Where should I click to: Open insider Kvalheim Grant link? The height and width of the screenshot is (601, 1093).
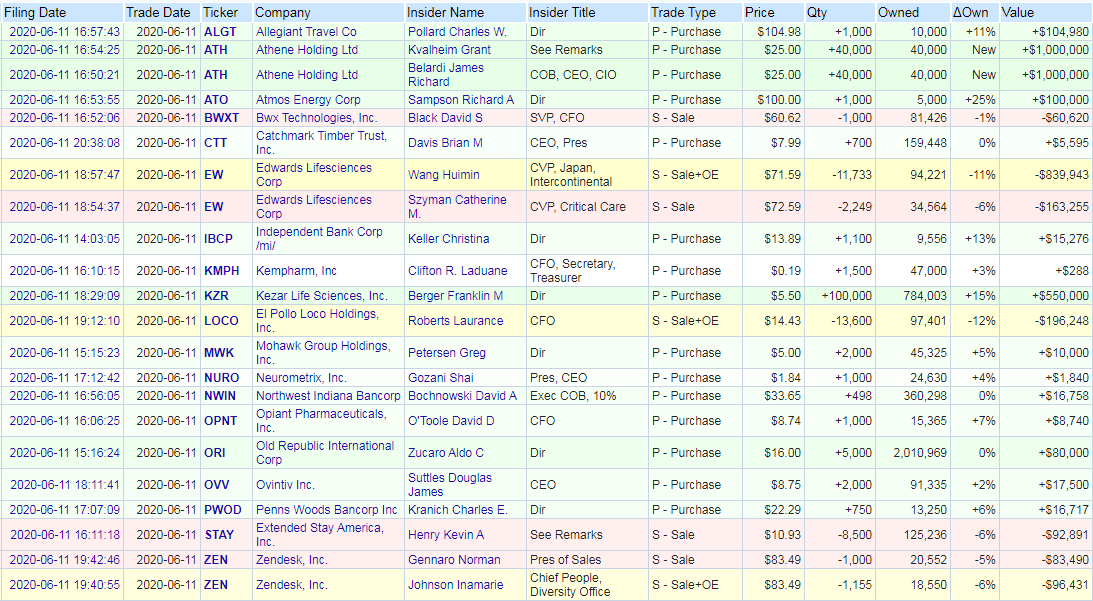(449, 50)
